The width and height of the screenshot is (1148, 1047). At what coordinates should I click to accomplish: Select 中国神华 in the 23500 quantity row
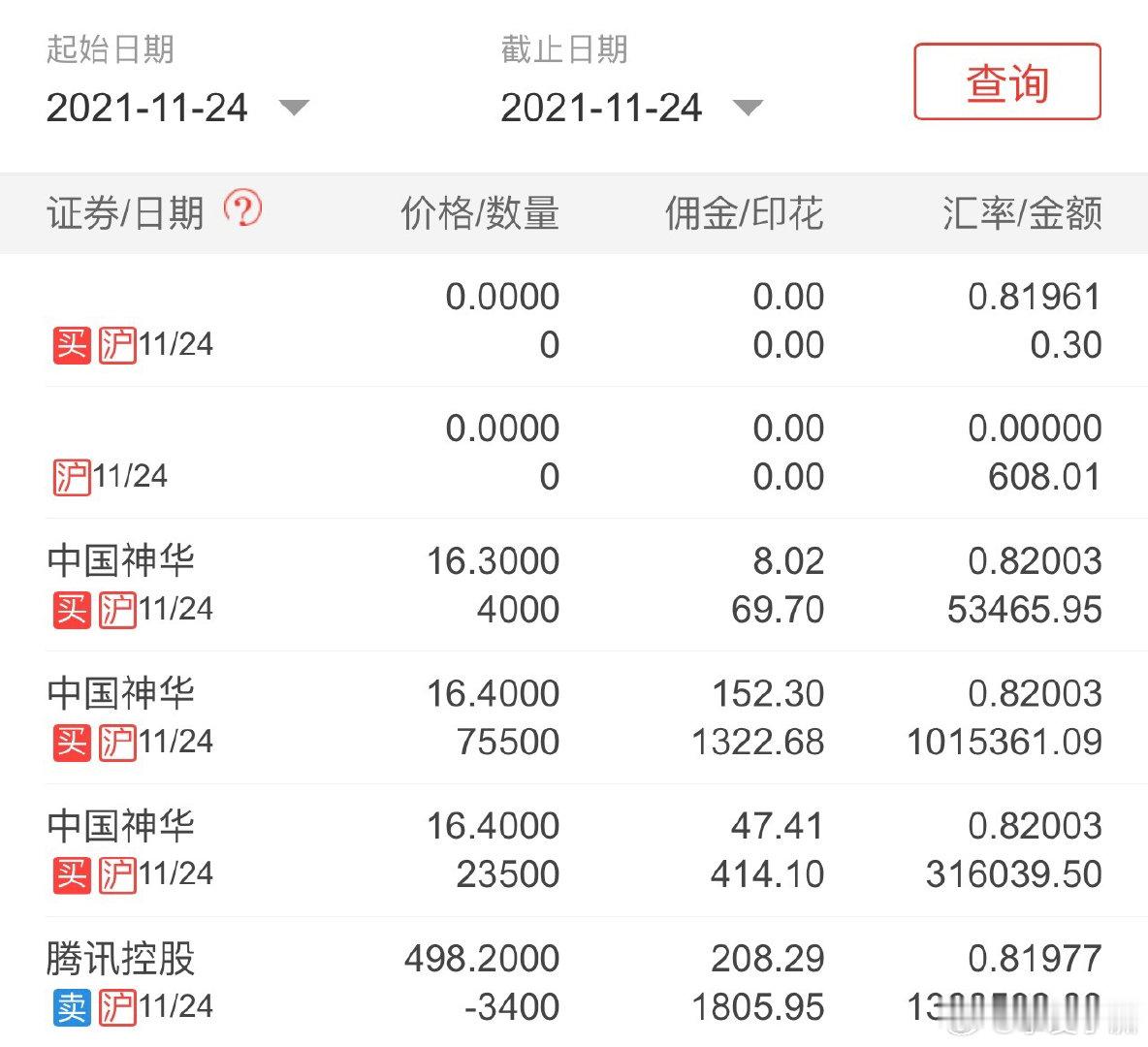[121, 826]
